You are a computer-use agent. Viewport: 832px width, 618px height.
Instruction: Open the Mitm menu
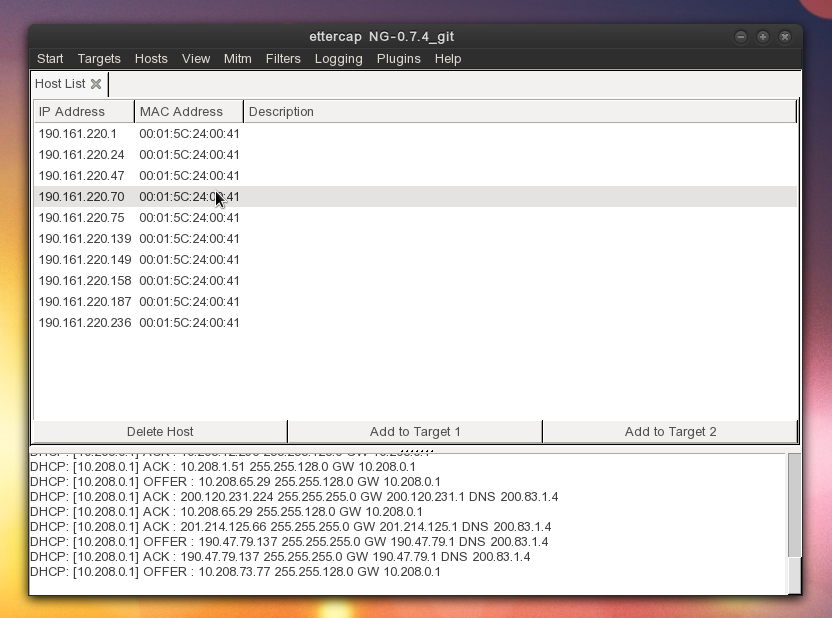pos(238,59)
